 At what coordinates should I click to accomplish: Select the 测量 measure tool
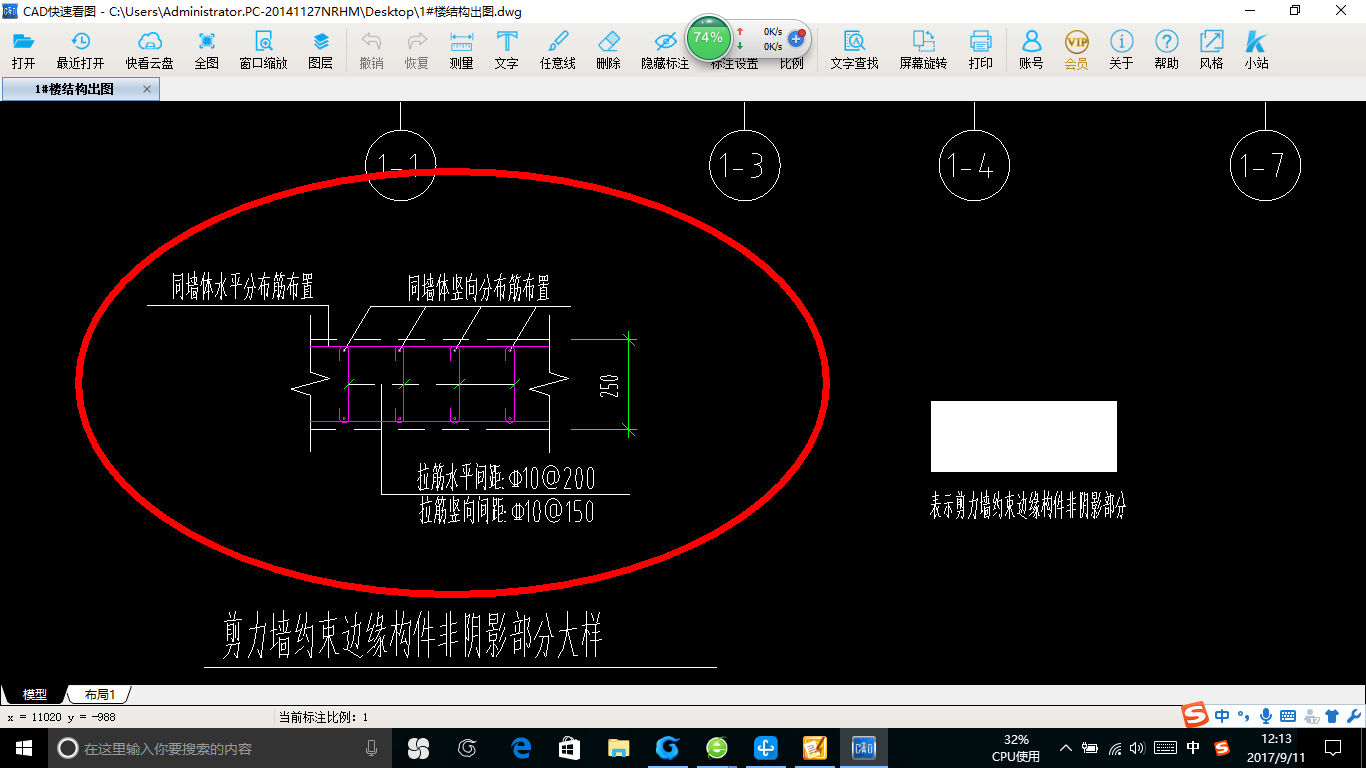click(462, 49)
